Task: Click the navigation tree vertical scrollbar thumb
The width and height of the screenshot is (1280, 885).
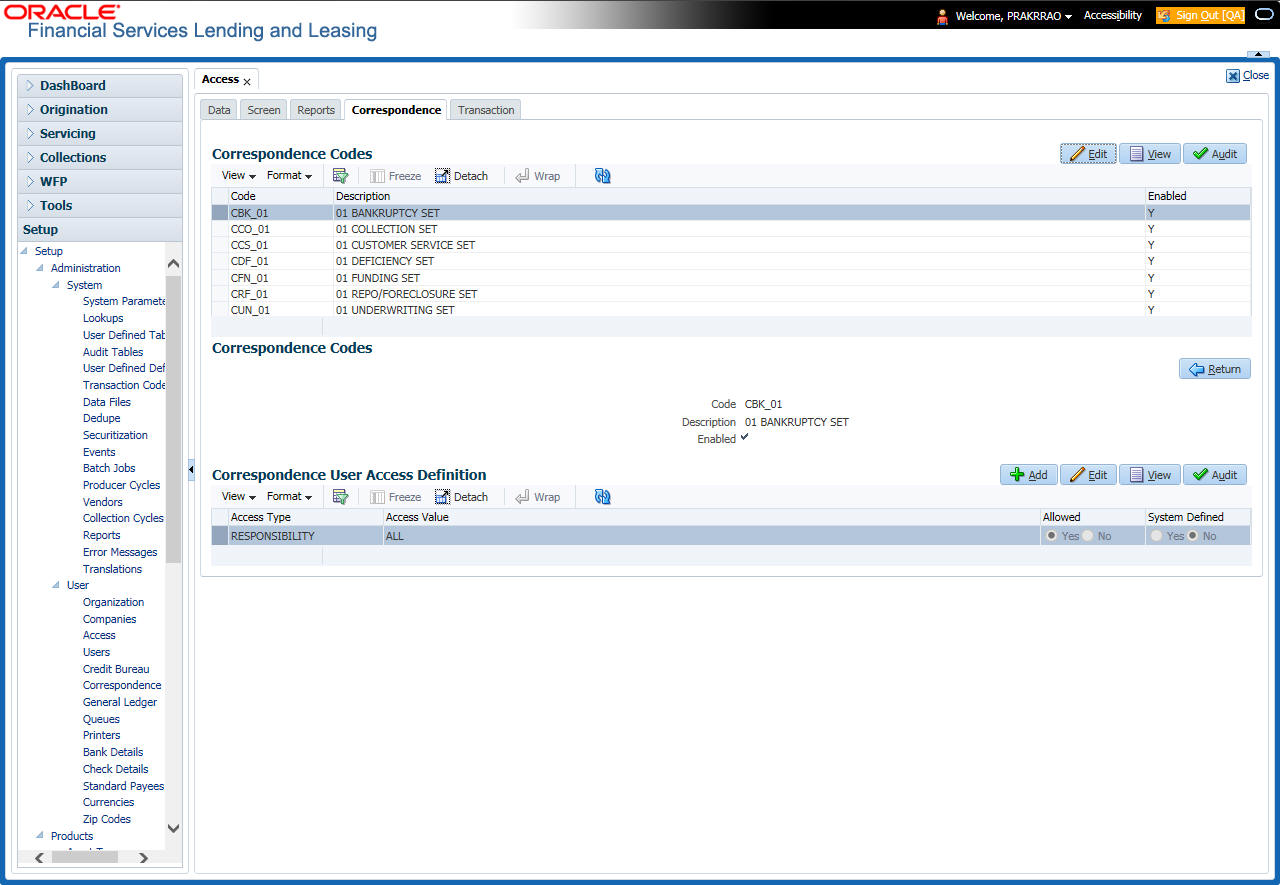Action: 173,420
